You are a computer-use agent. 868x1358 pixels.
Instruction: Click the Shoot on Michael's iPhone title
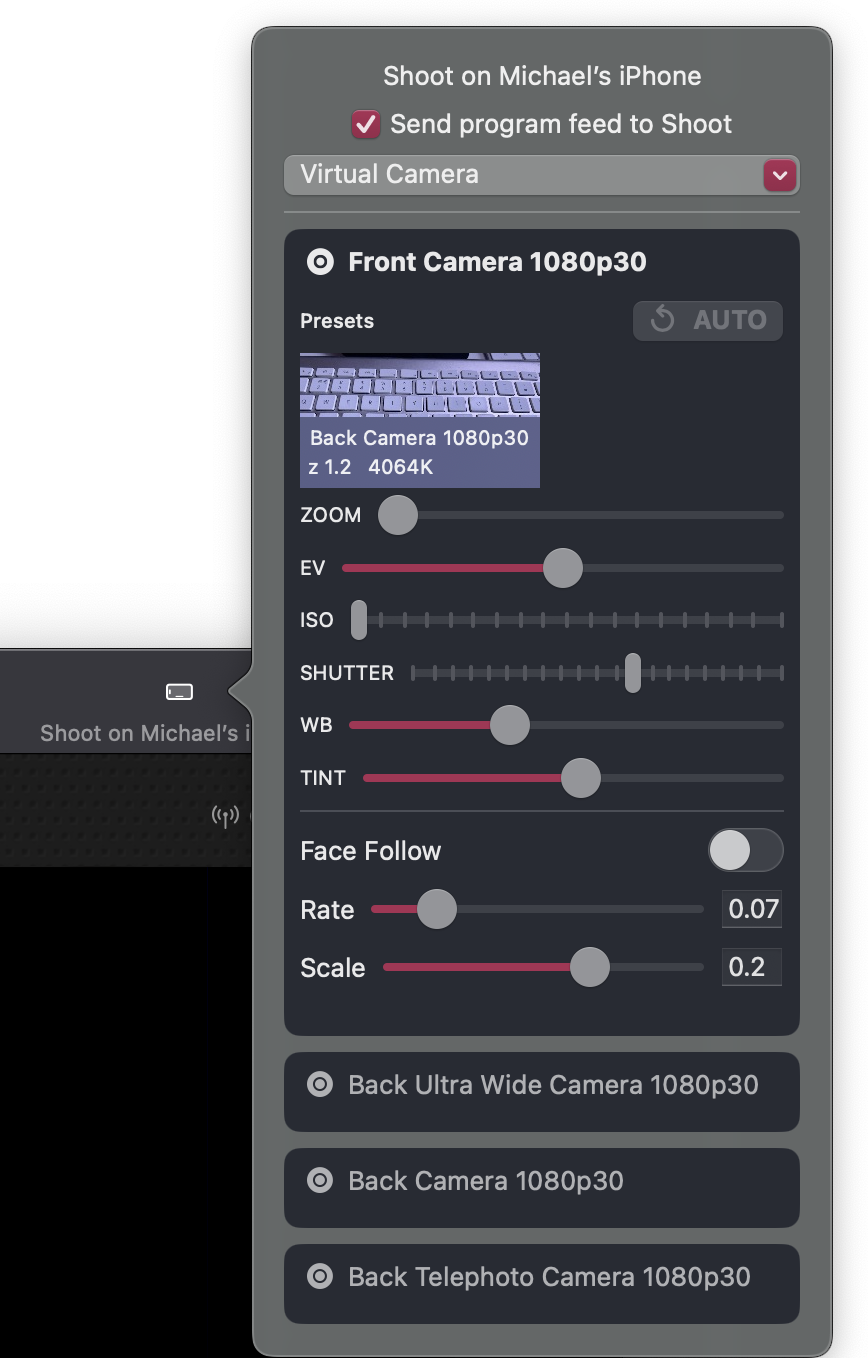click(542, 76)
